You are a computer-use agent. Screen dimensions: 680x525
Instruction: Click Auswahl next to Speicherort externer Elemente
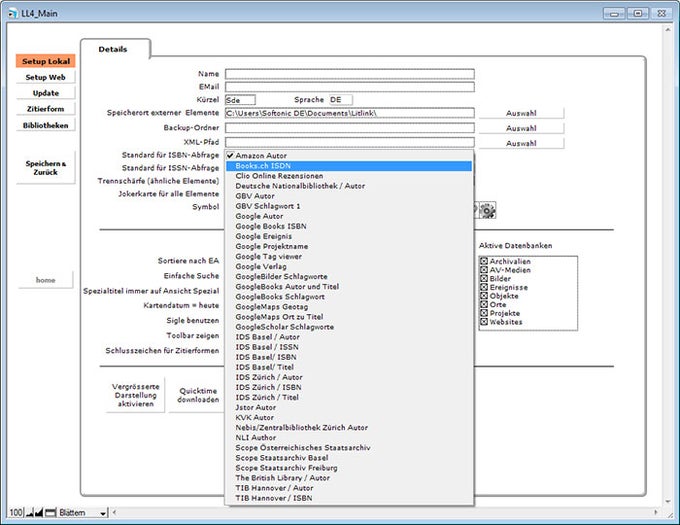521,113
